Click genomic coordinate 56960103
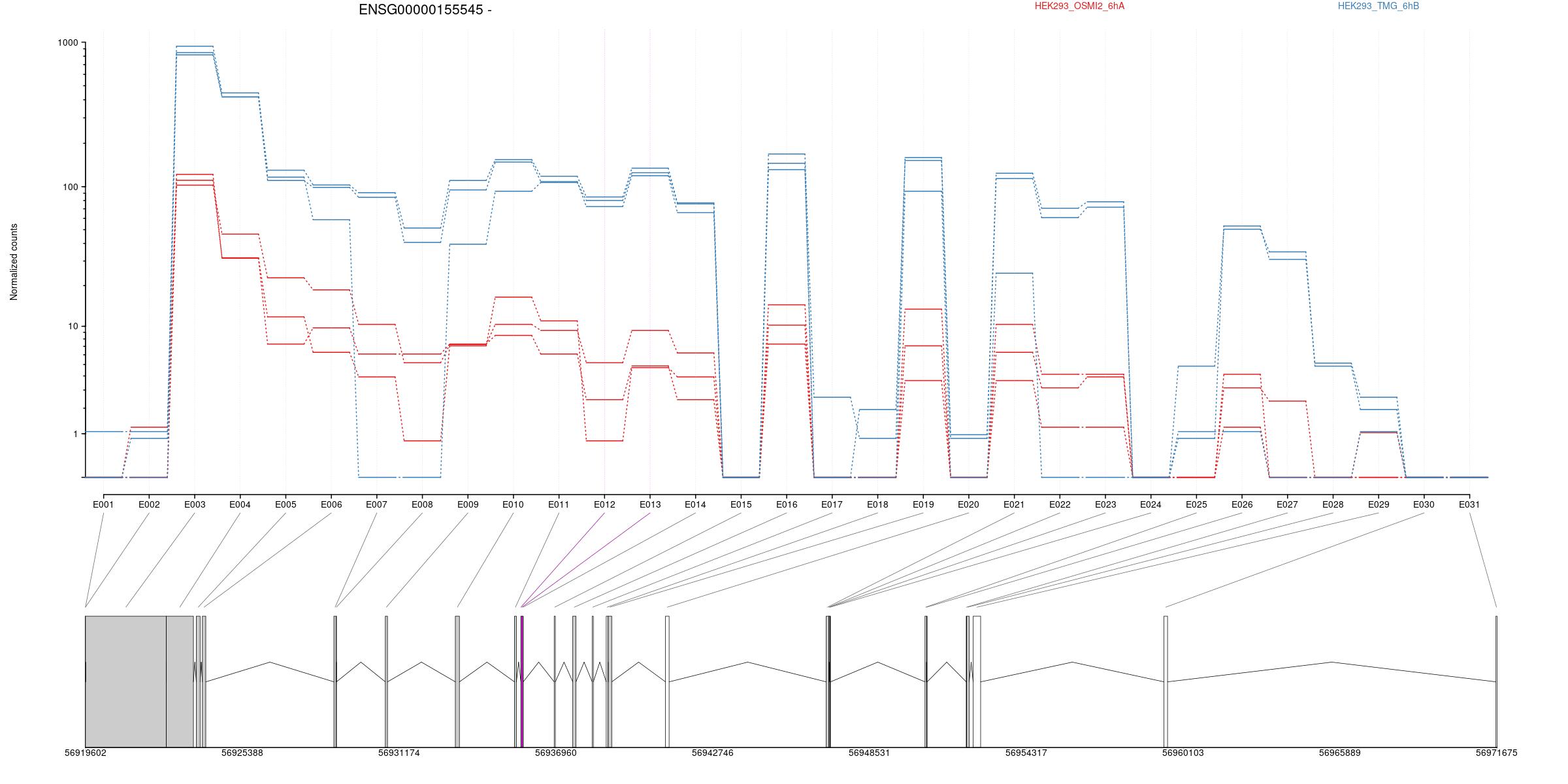Screen dimensions: 1568x784 tap(1183, 753)
